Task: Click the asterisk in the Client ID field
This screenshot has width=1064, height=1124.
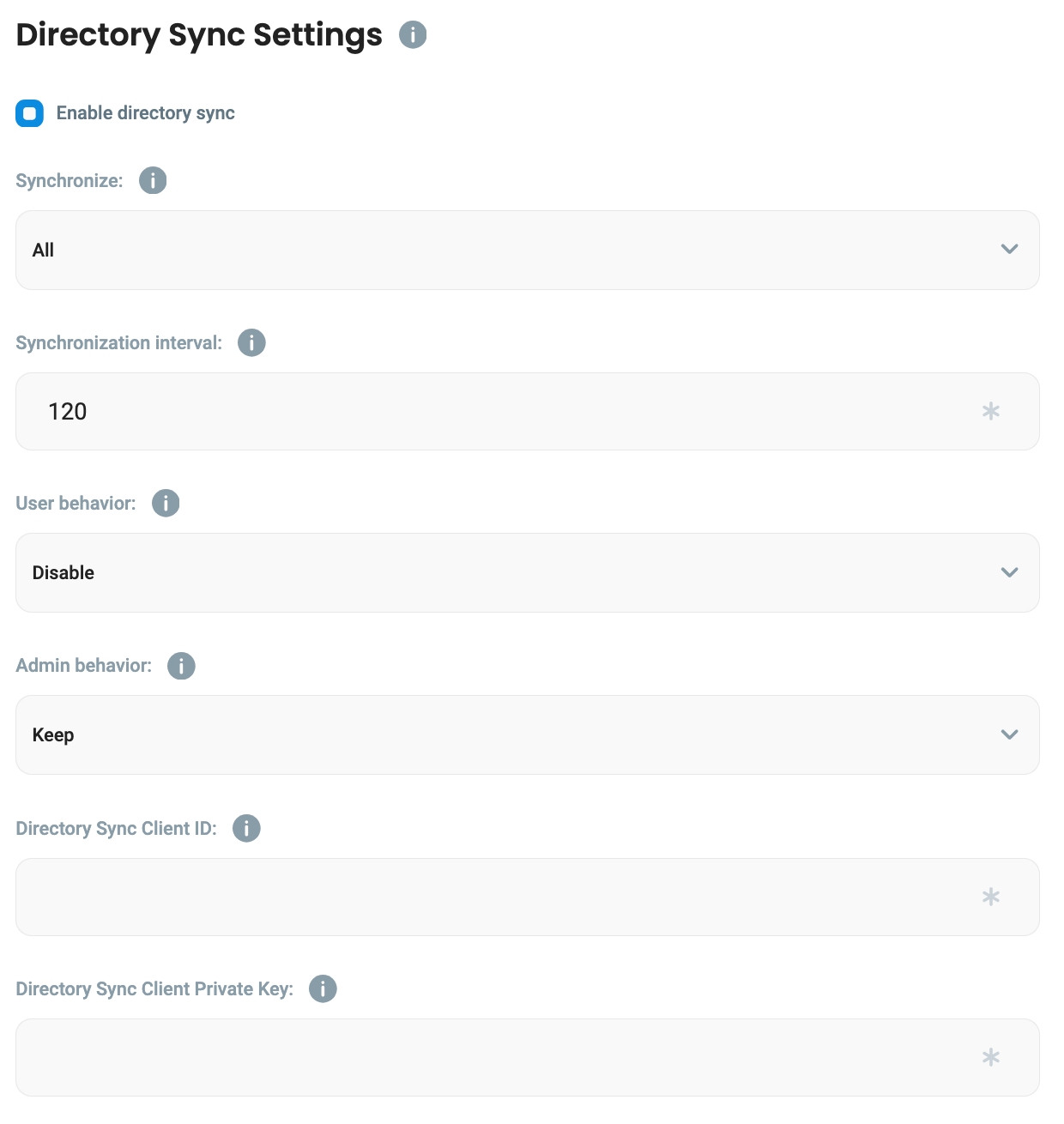Action: pos(991,897)
